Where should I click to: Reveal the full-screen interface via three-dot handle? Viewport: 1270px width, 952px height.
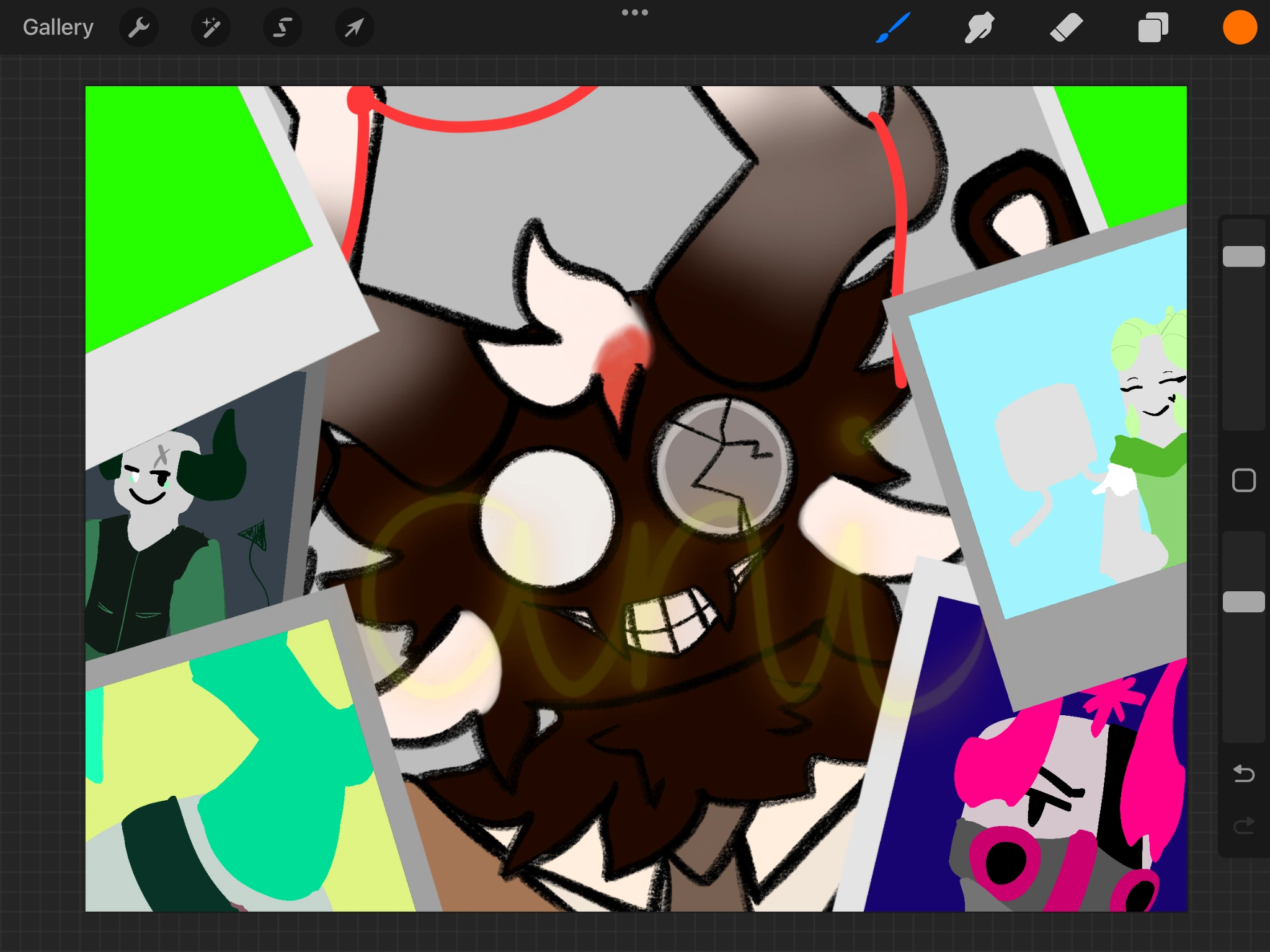click(635, 12)
